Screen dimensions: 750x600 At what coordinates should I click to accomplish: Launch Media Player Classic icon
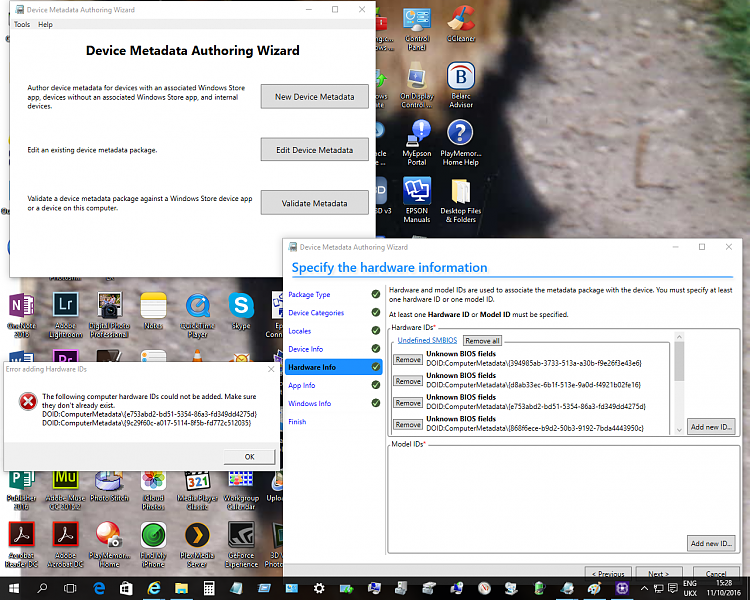click(197, 491)
